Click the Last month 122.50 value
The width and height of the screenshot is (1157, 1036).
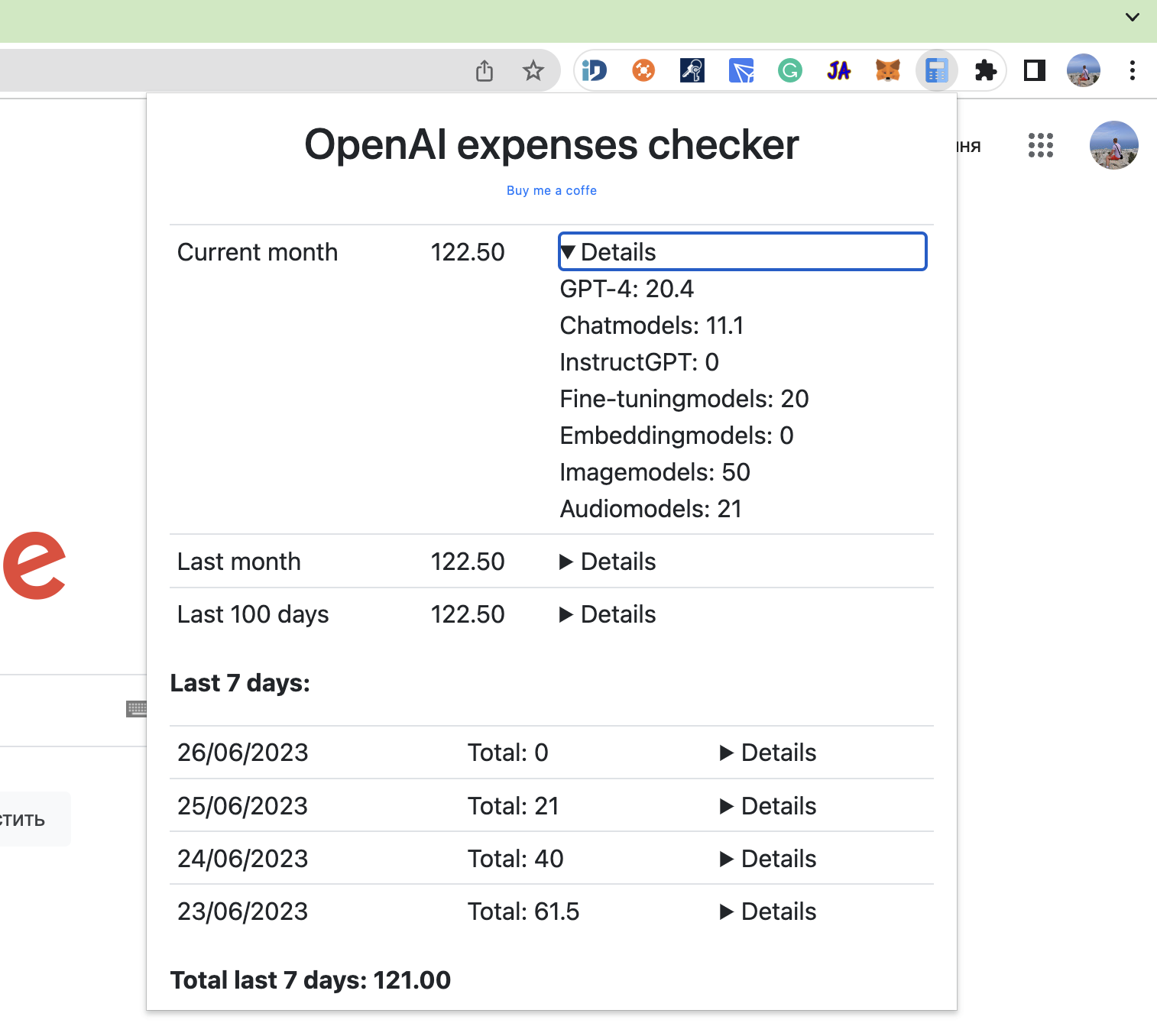468,562
